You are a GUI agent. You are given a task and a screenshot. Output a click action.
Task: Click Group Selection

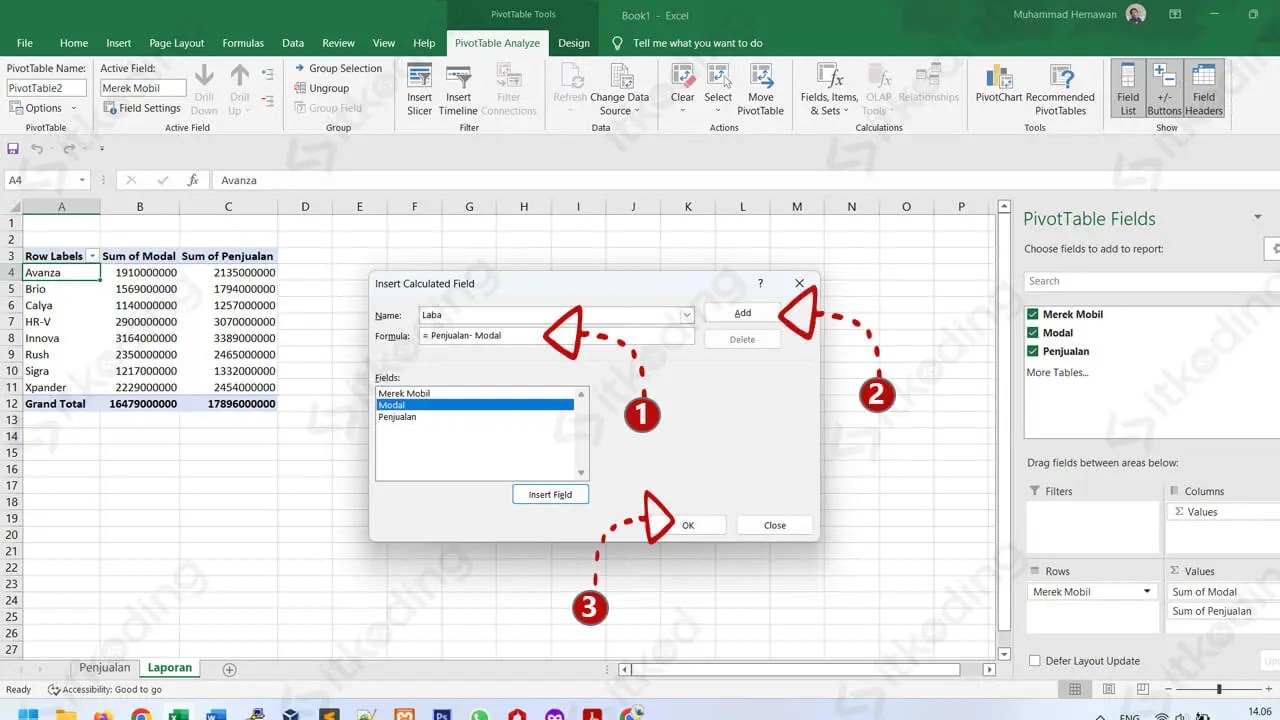[338, 68]
